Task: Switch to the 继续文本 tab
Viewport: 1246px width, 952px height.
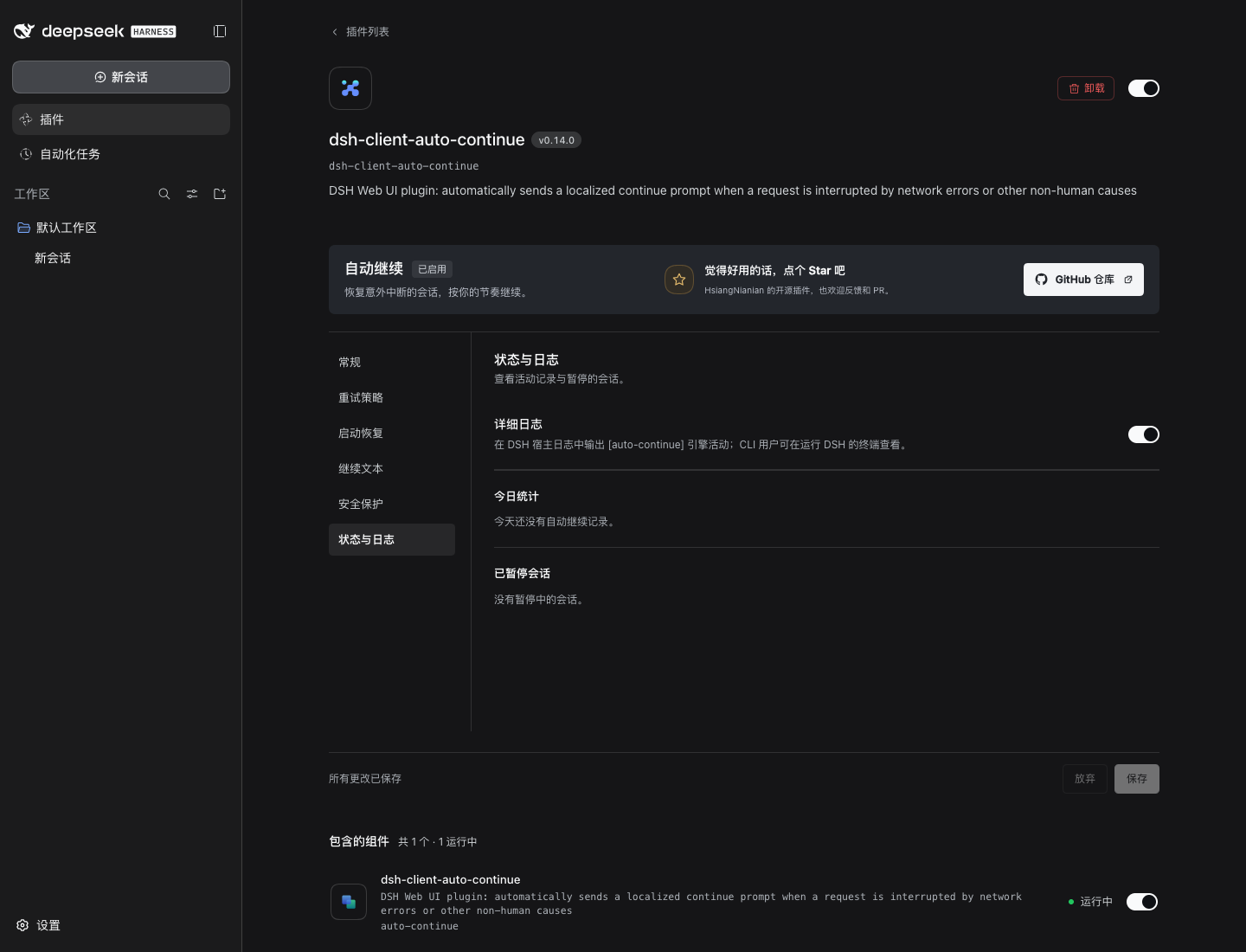Action: 392,468
